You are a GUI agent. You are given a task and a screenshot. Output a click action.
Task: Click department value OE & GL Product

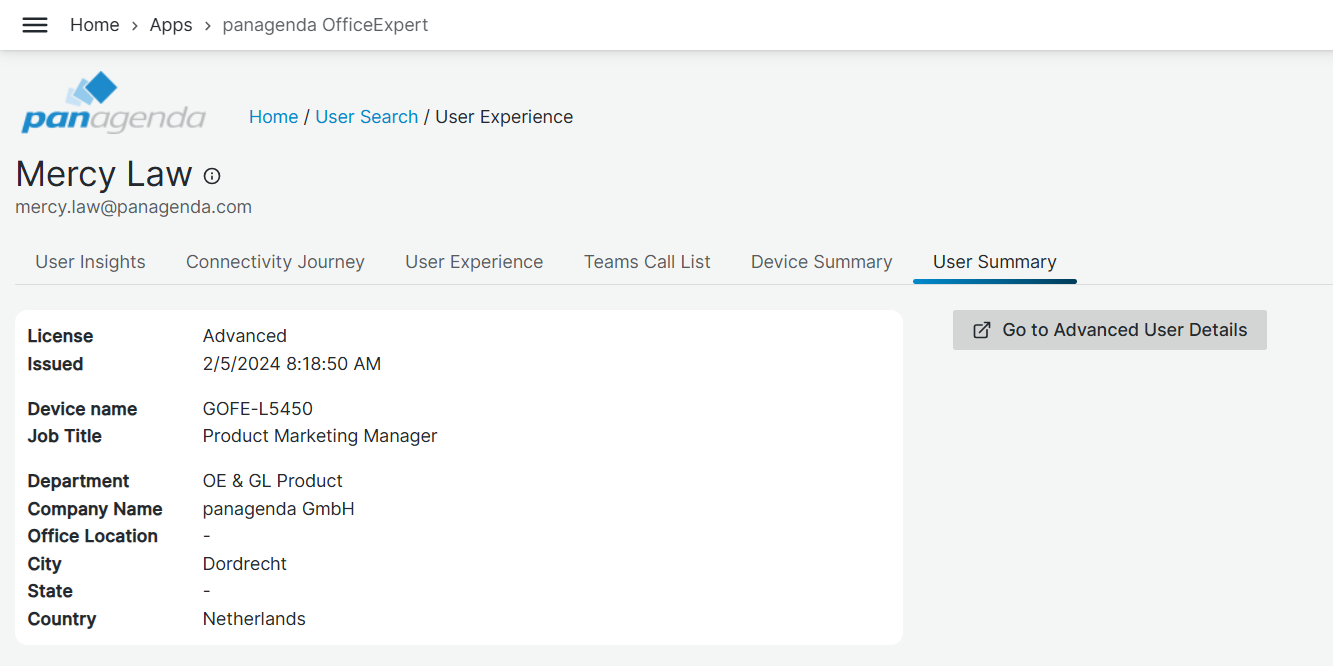coord(273,481)
